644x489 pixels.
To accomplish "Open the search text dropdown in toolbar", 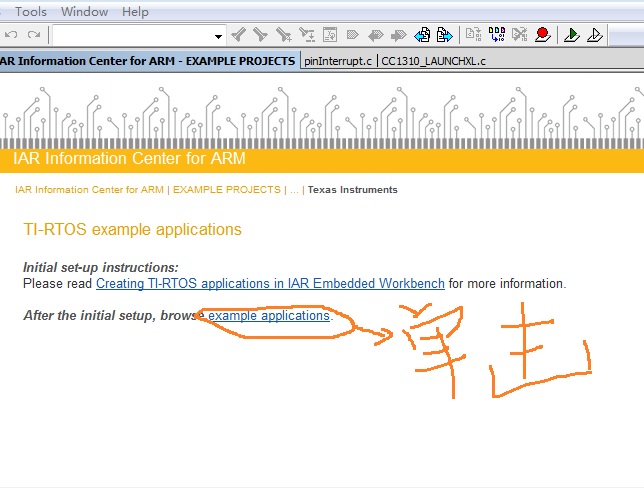I will point(218,37).
